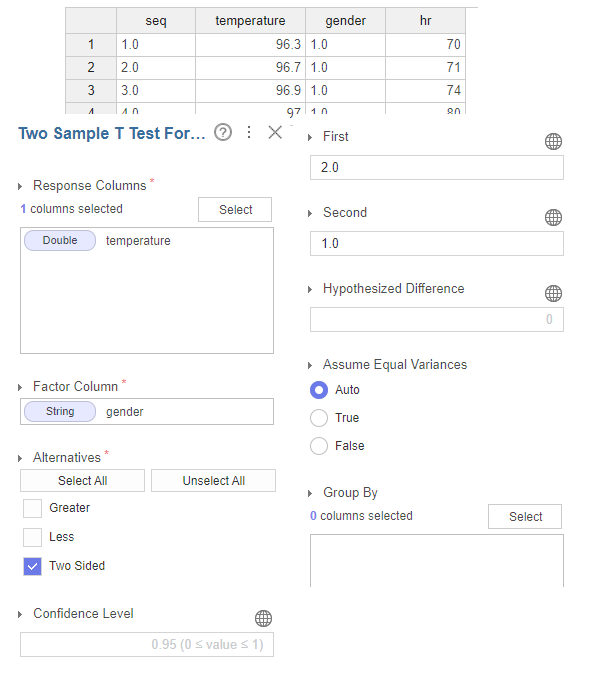Image resolution: width=592 pixels, height=678 pixels.
Task: Click temperature cell 96.3
Action: click(x=250, y=45)
